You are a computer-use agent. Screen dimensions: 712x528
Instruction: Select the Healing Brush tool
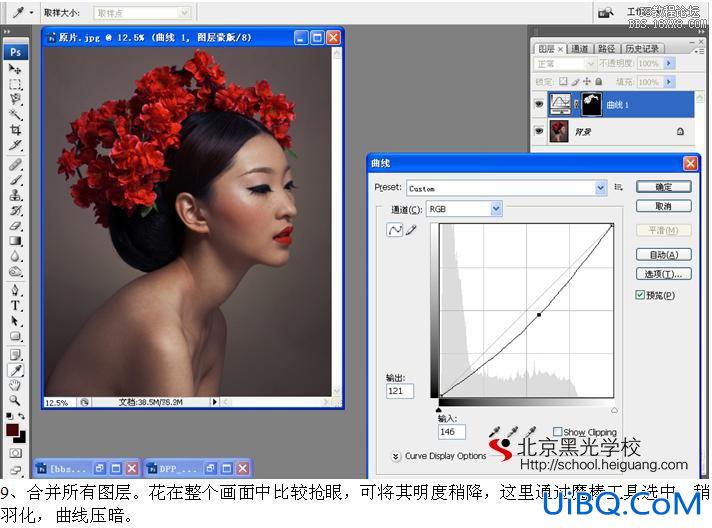(x=15, y=164)
